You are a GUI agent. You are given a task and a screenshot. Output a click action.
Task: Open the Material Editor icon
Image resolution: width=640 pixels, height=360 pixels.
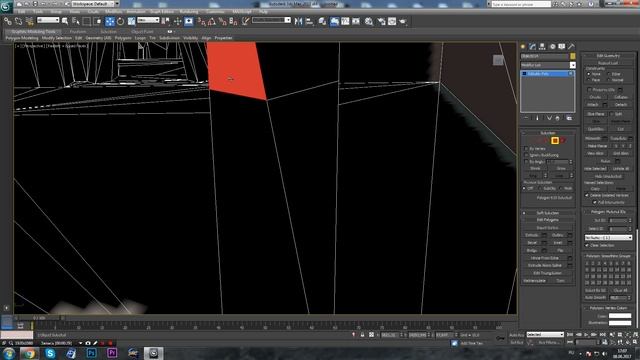point(369,21)
